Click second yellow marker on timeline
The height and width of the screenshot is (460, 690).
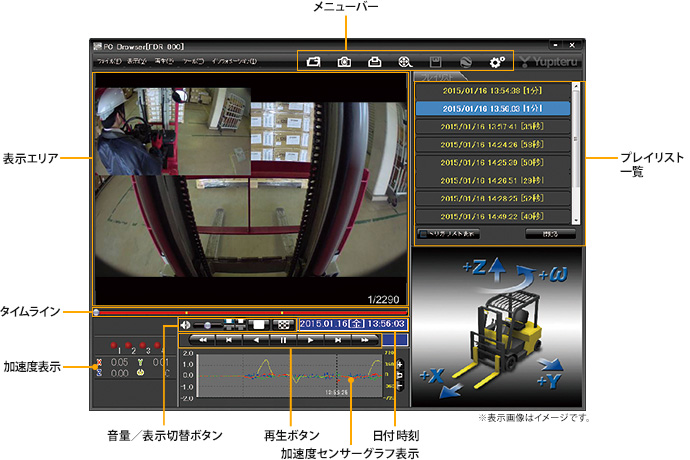point(282,313)
